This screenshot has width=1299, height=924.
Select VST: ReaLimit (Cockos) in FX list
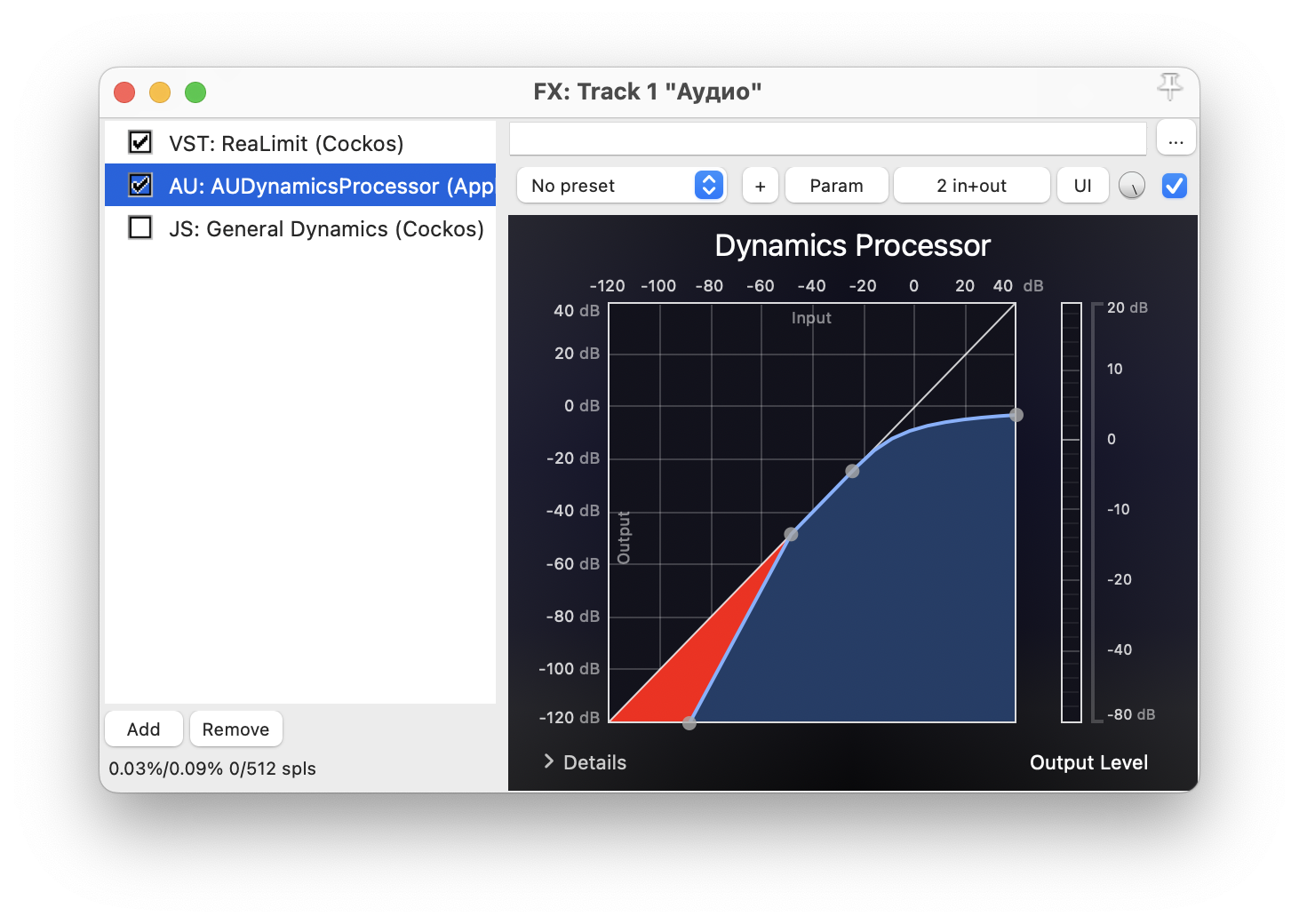tap(300, 143)
